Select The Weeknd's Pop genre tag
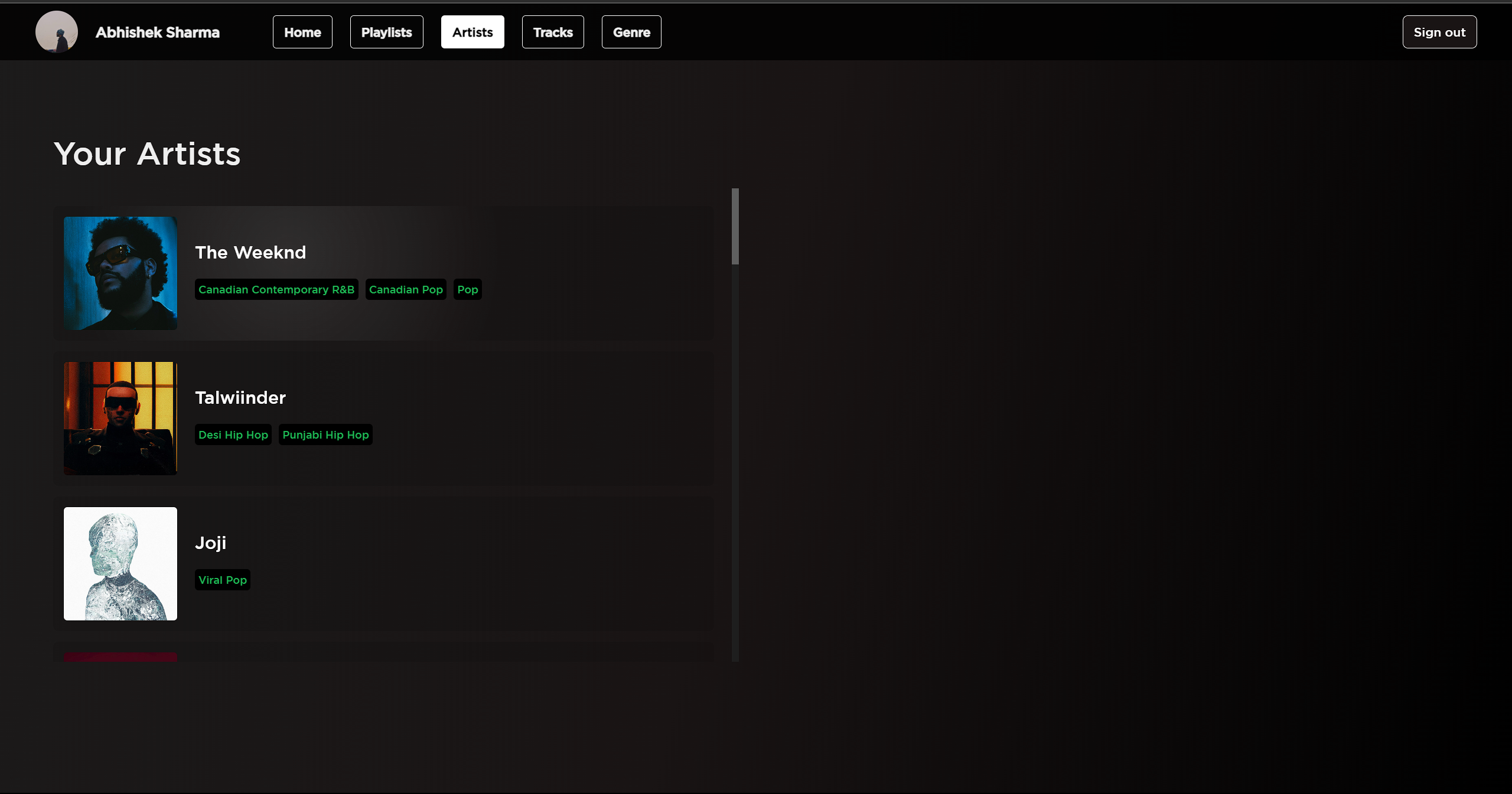Image resolution: width=1512 pixels, height=794 pixels. pos(468,289)
